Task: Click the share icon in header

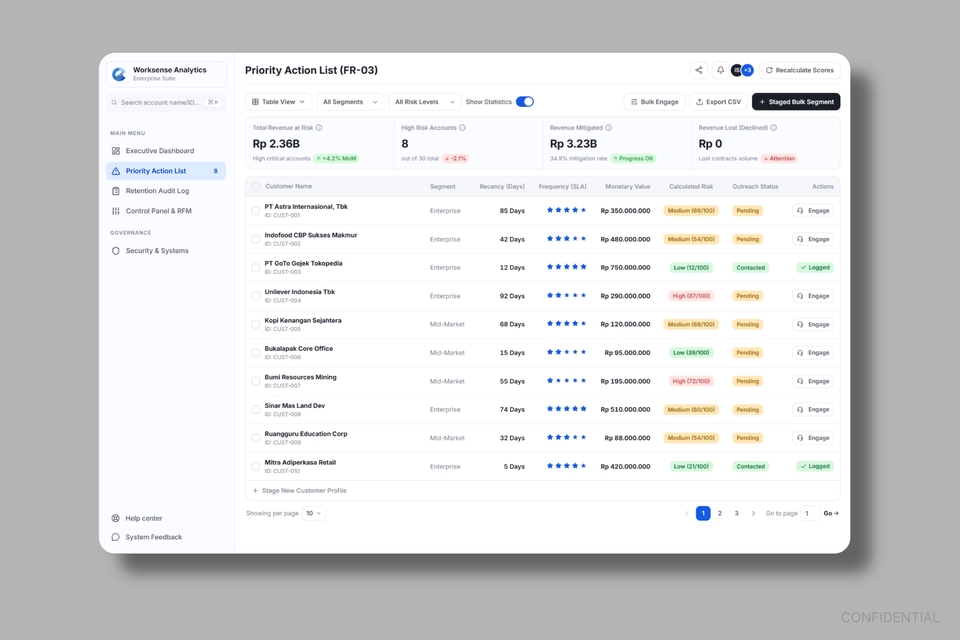Action: click(699, 70)
